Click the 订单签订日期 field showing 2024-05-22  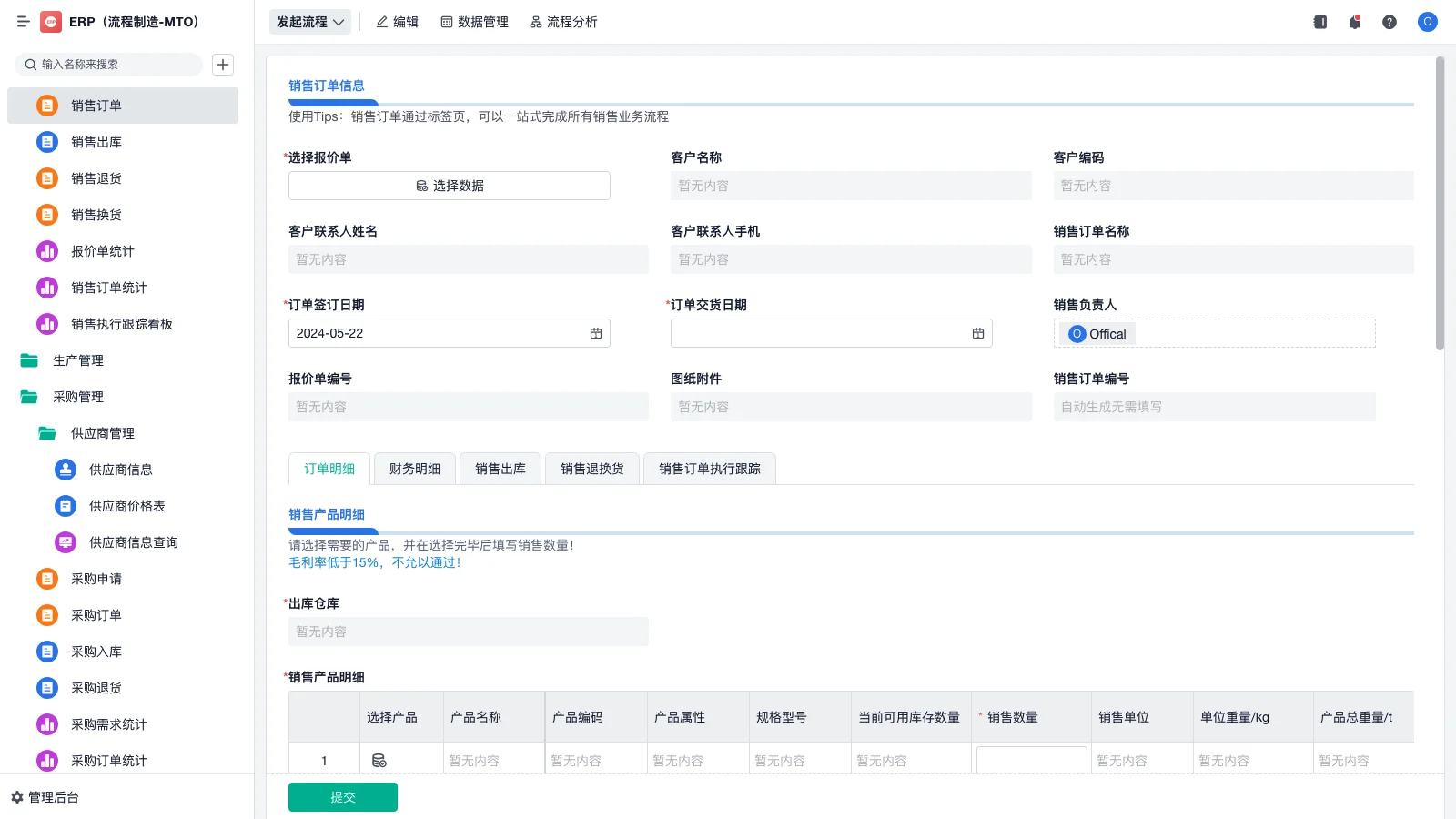450,333
